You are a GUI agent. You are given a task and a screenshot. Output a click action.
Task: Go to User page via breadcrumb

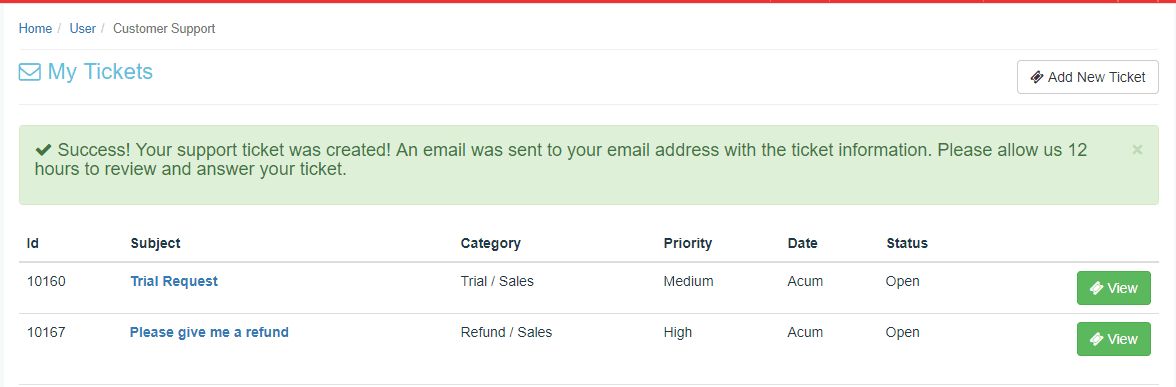[82, 28]
